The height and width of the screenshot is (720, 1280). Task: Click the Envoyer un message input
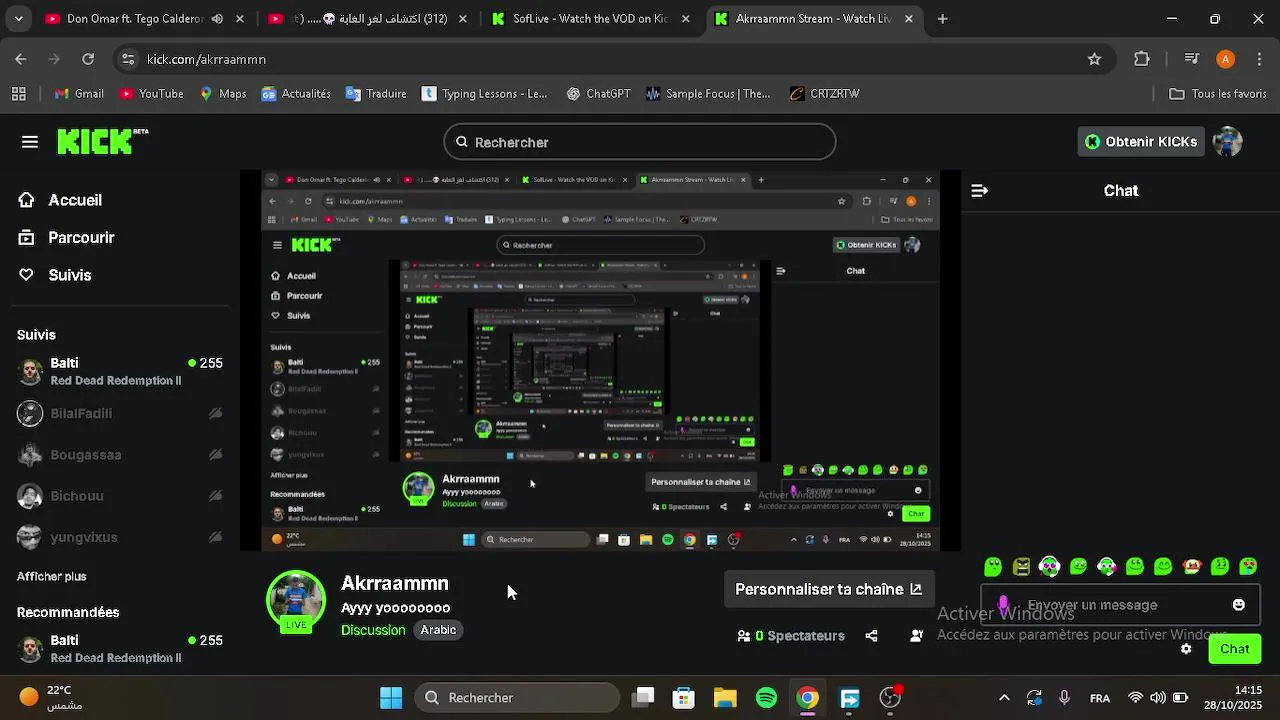[x=1120, y=605]
